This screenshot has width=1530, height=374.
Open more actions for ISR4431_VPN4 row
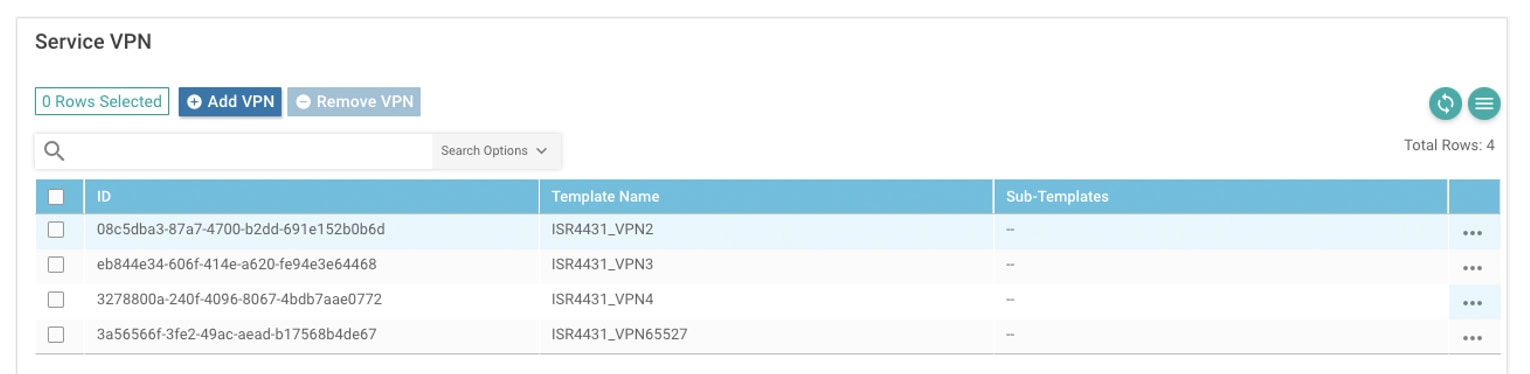coord(1472,303)
